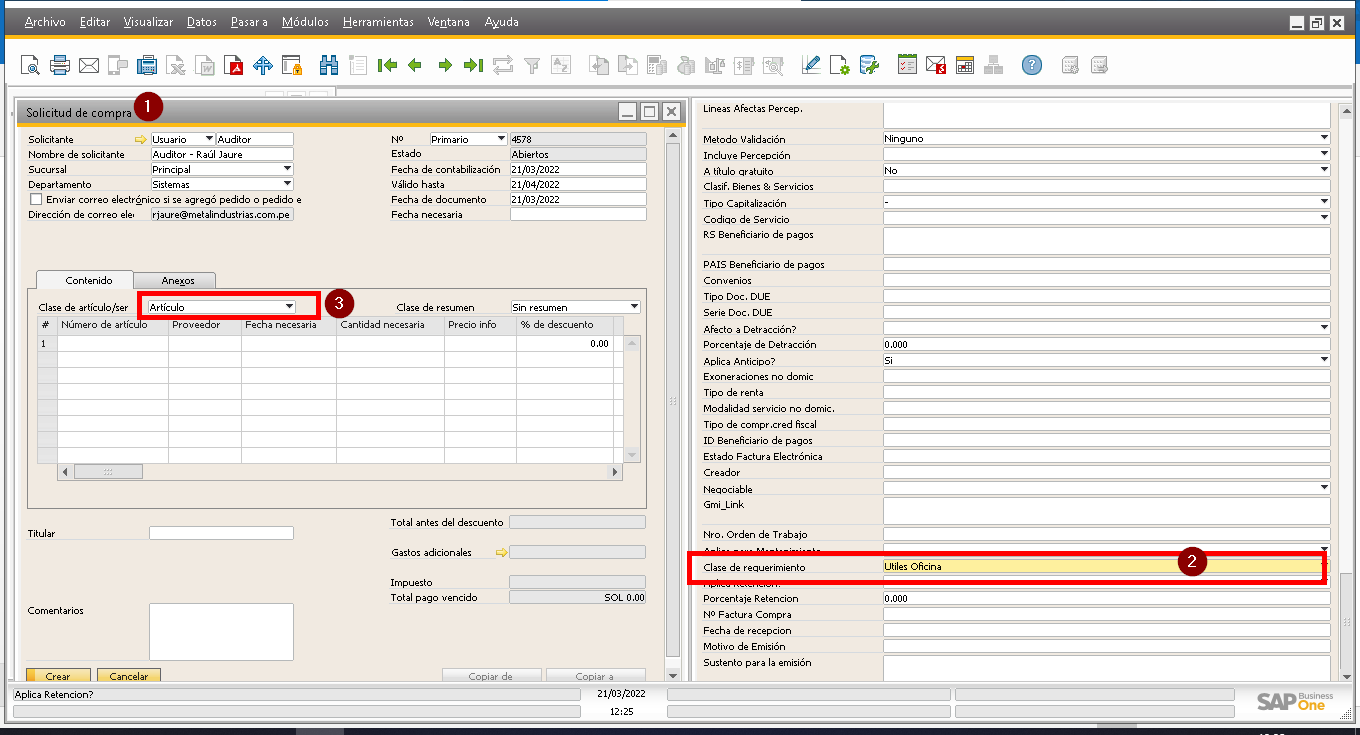1360x735 pixels.
Task: Click the item table vertical scrollbar
Action: [631, 398]
